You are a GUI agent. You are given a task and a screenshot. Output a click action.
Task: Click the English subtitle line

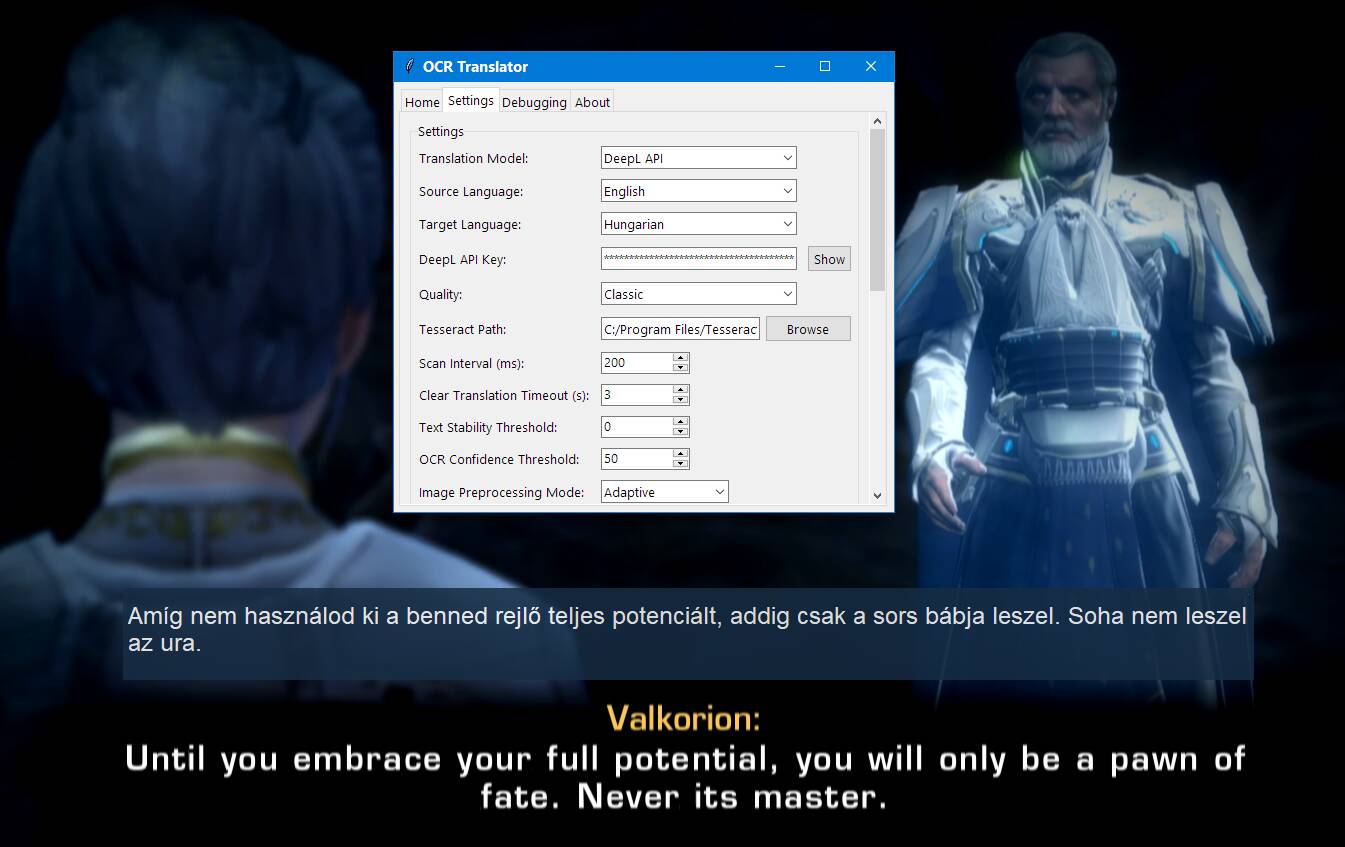[x=685, y=778]
